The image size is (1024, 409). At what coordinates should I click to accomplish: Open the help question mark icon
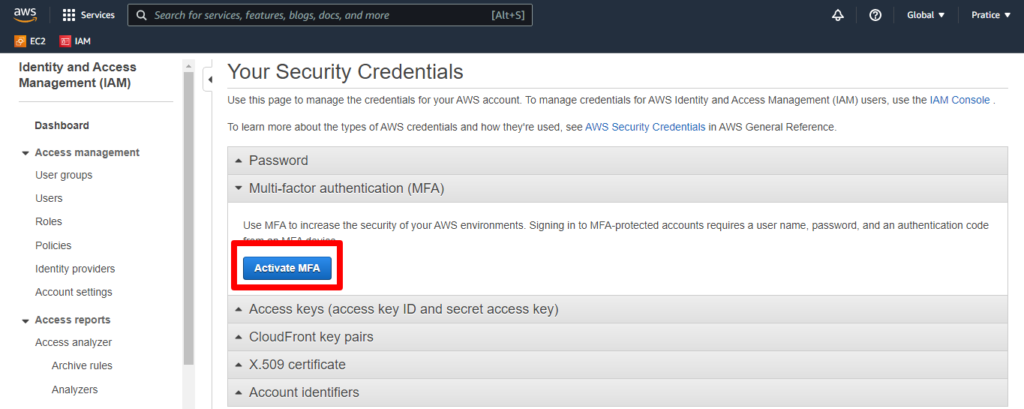coord(875,15)
